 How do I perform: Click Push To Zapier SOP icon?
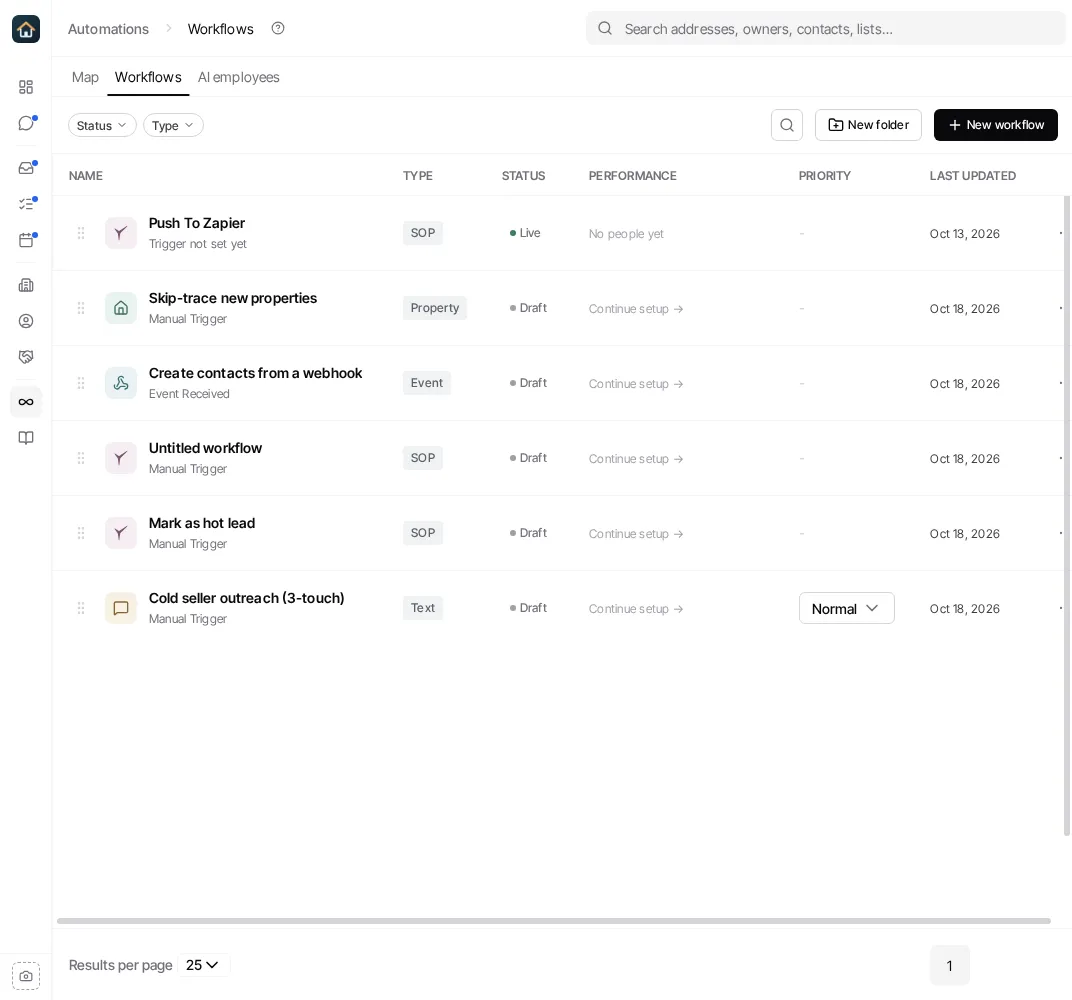pos(121,233)
